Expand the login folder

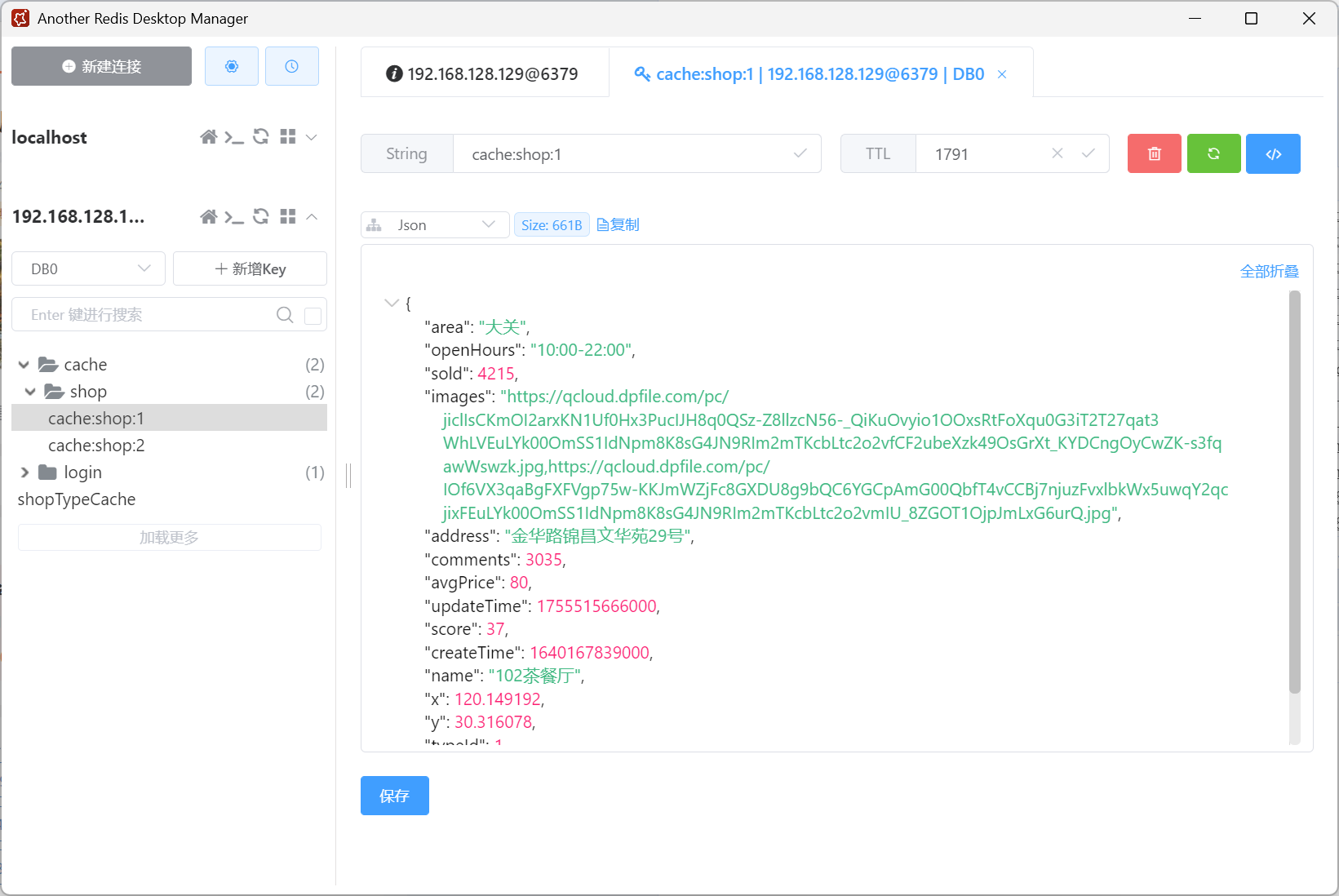coord(24,472)
